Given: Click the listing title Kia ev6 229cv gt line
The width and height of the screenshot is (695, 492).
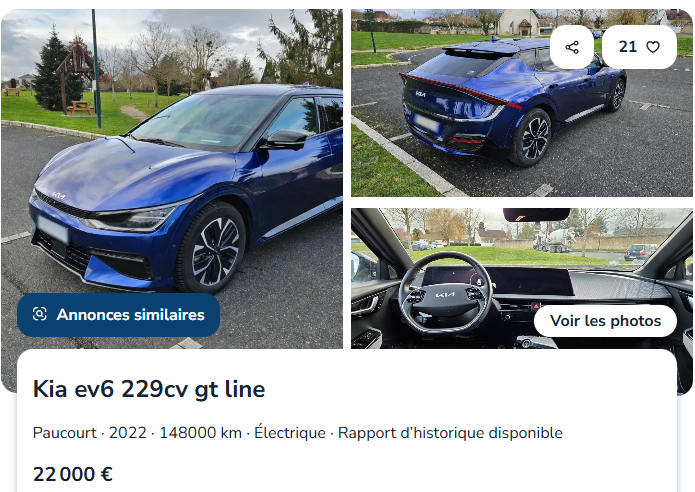Looking at the screenshot, I should coord(149,389).
